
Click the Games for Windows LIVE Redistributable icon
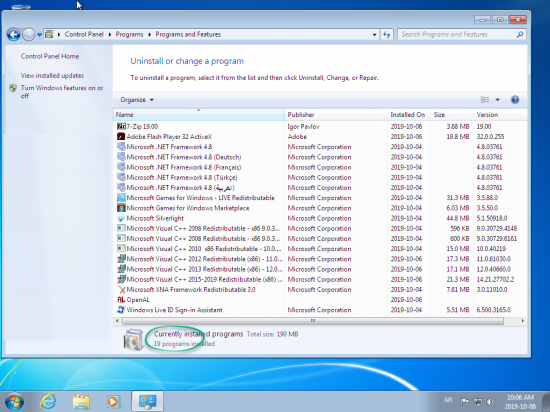[121, 198]
